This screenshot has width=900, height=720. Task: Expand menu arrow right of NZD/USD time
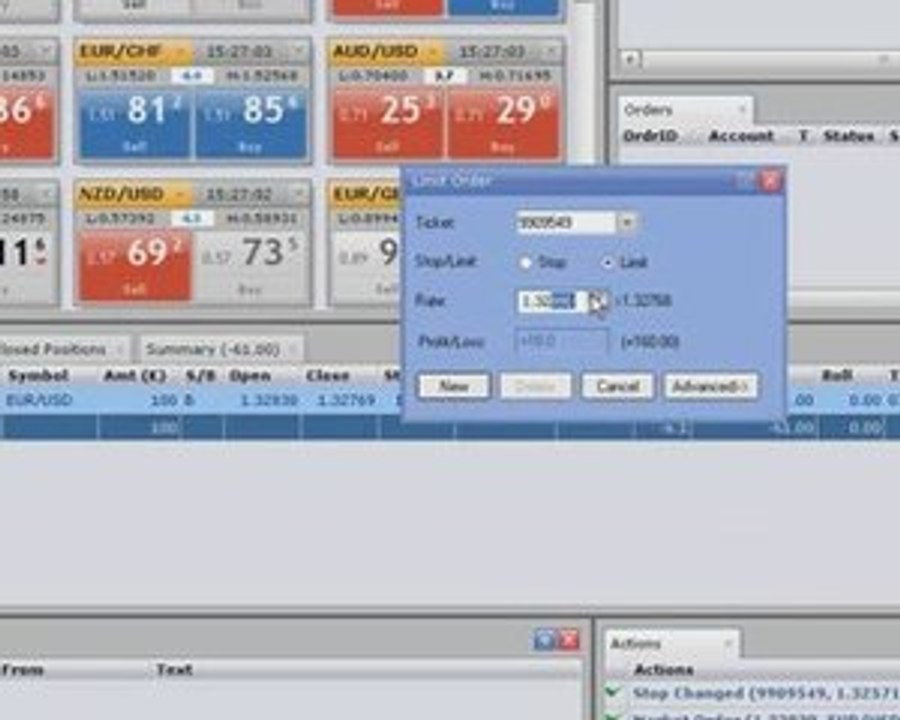[299, 194]
